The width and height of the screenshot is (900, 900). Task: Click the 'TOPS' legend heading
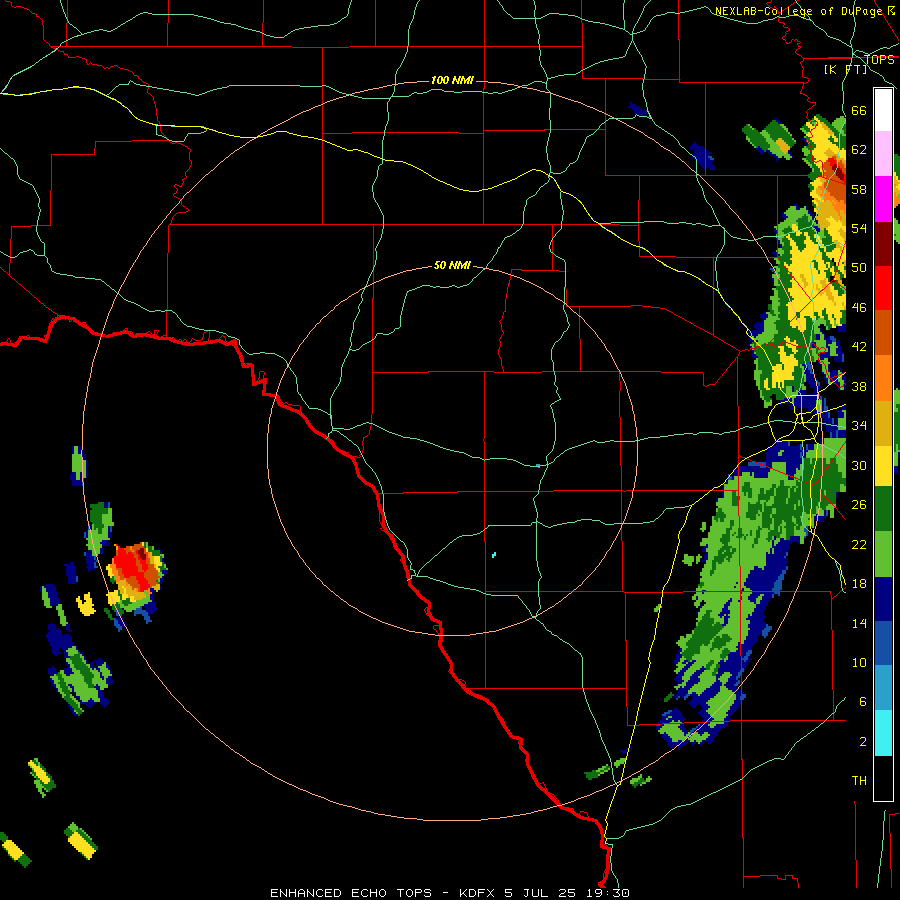(x=879, y=59)
